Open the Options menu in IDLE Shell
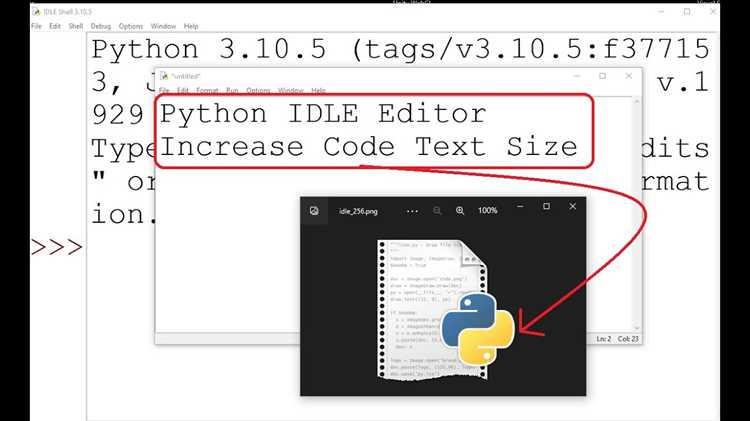This screenshot has height=421, width=750. tap(131, 26)
